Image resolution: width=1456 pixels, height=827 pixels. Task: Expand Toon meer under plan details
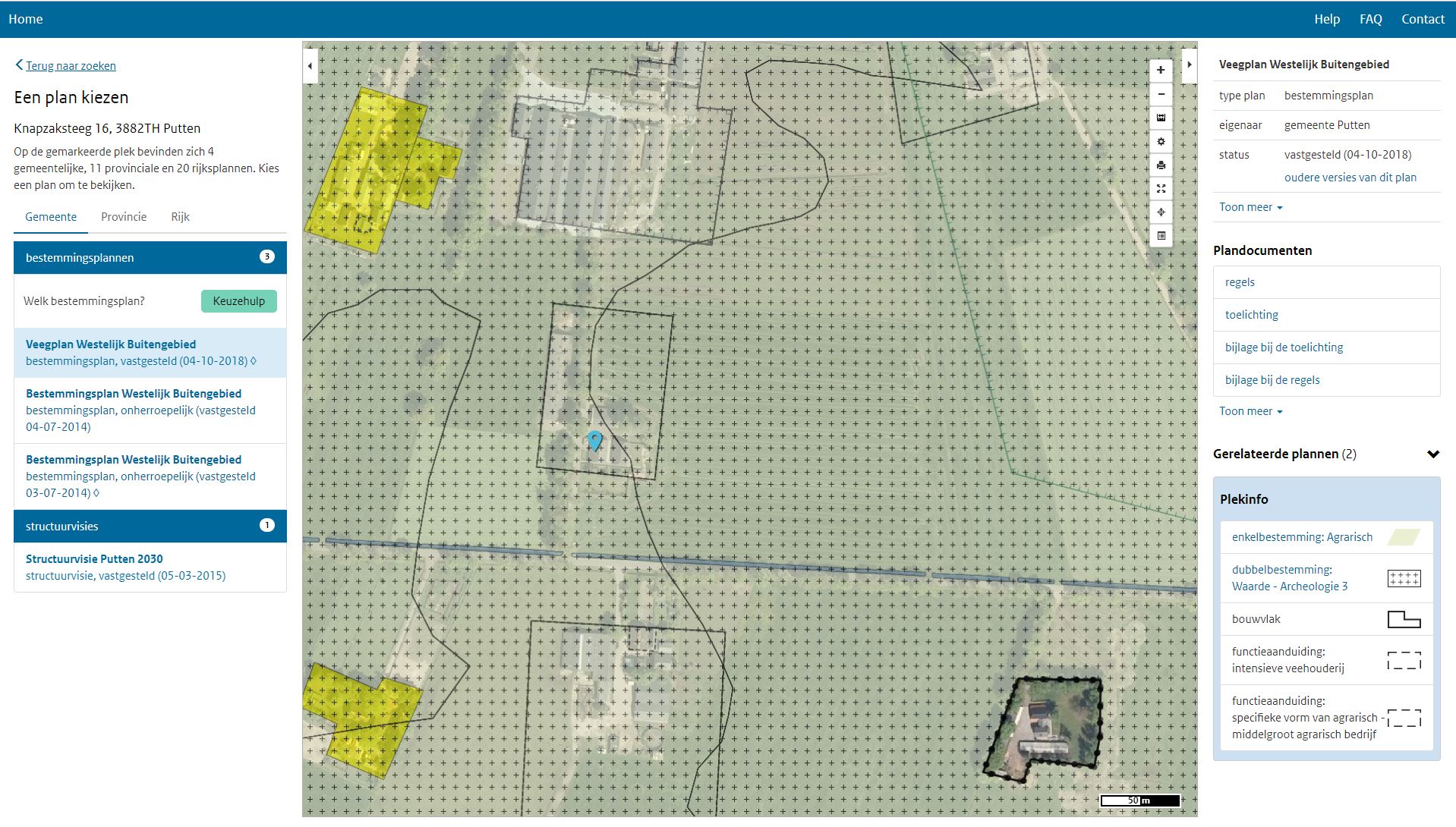point(1250,207)
